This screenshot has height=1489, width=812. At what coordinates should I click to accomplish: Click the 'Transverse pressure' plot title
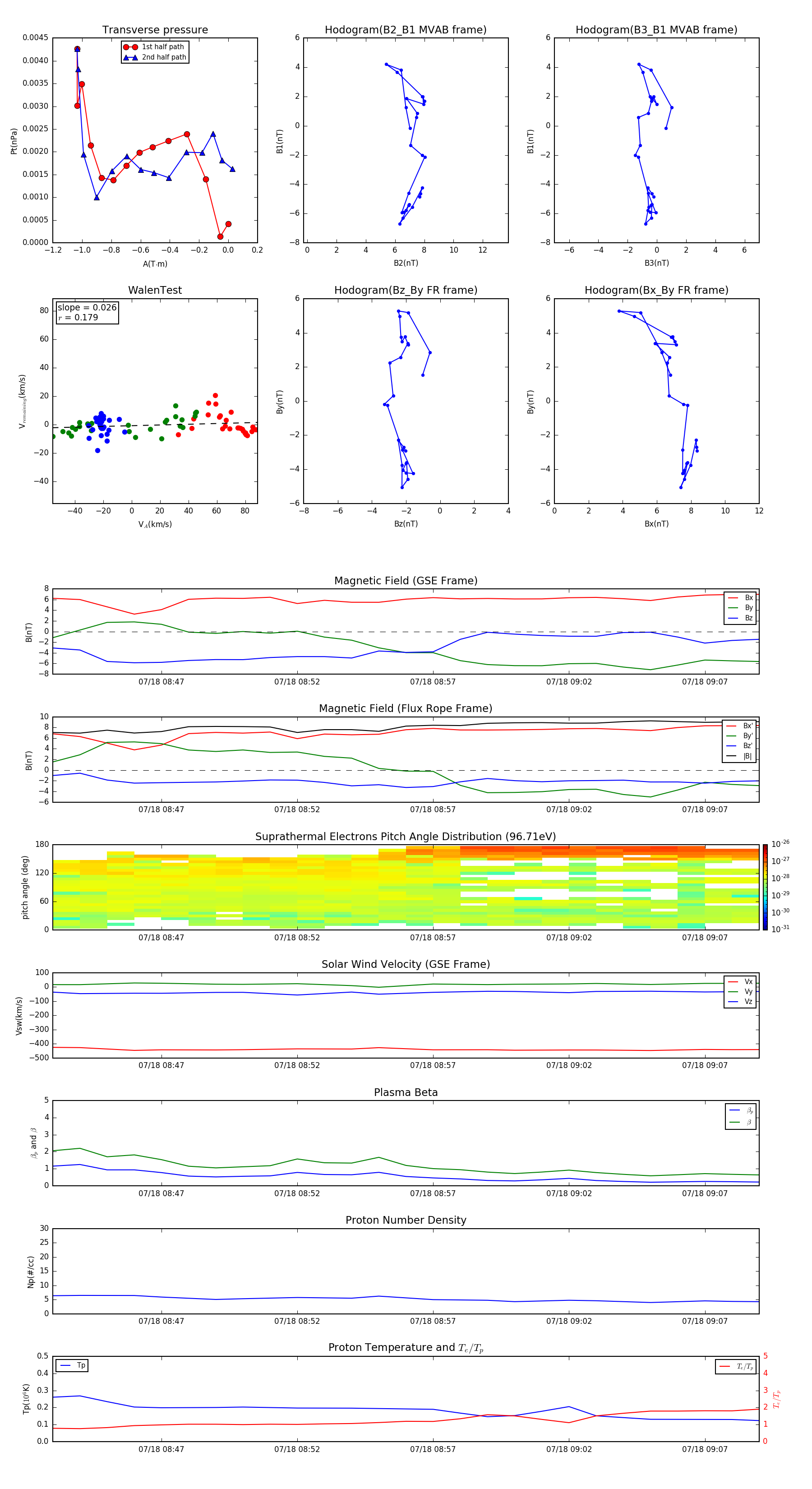point(155,30)
